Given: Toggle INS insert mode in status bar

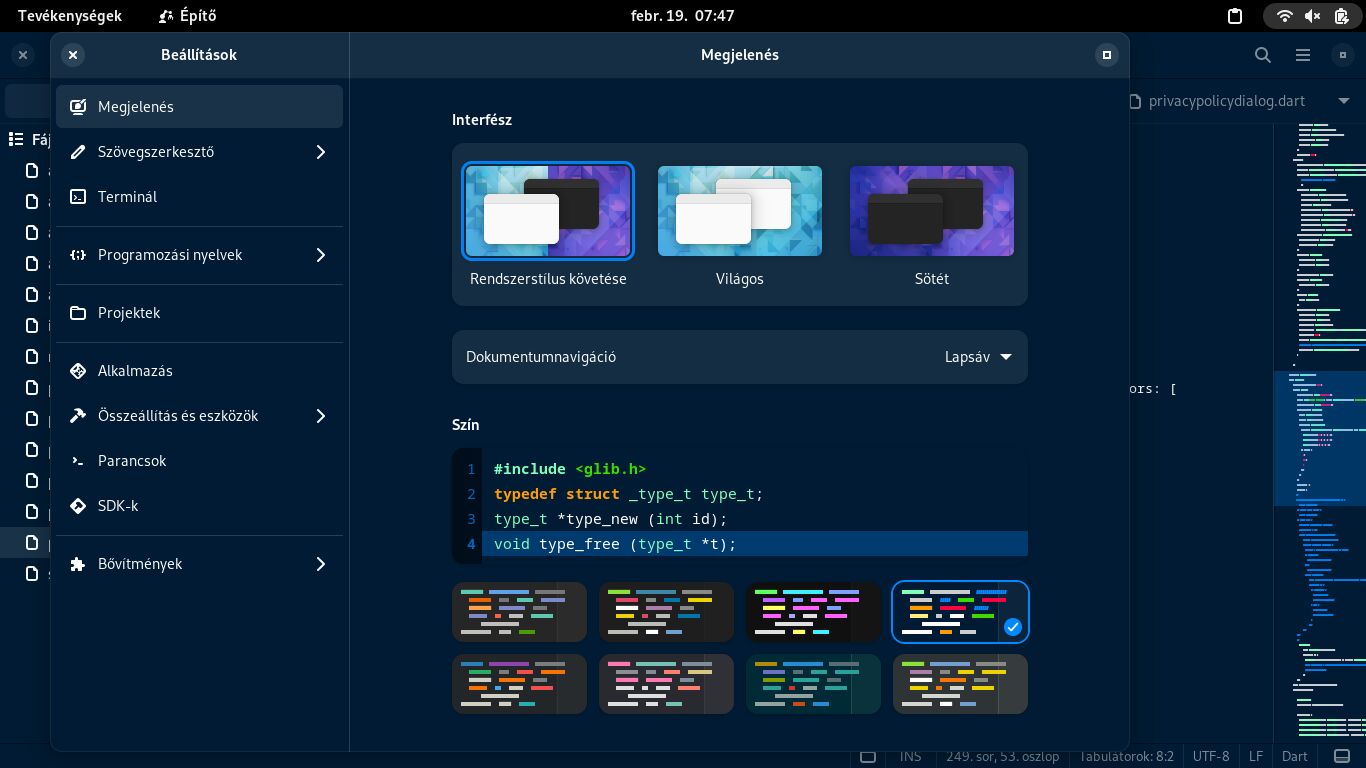Looking at the screenshot, I should (x=911, y=756).
